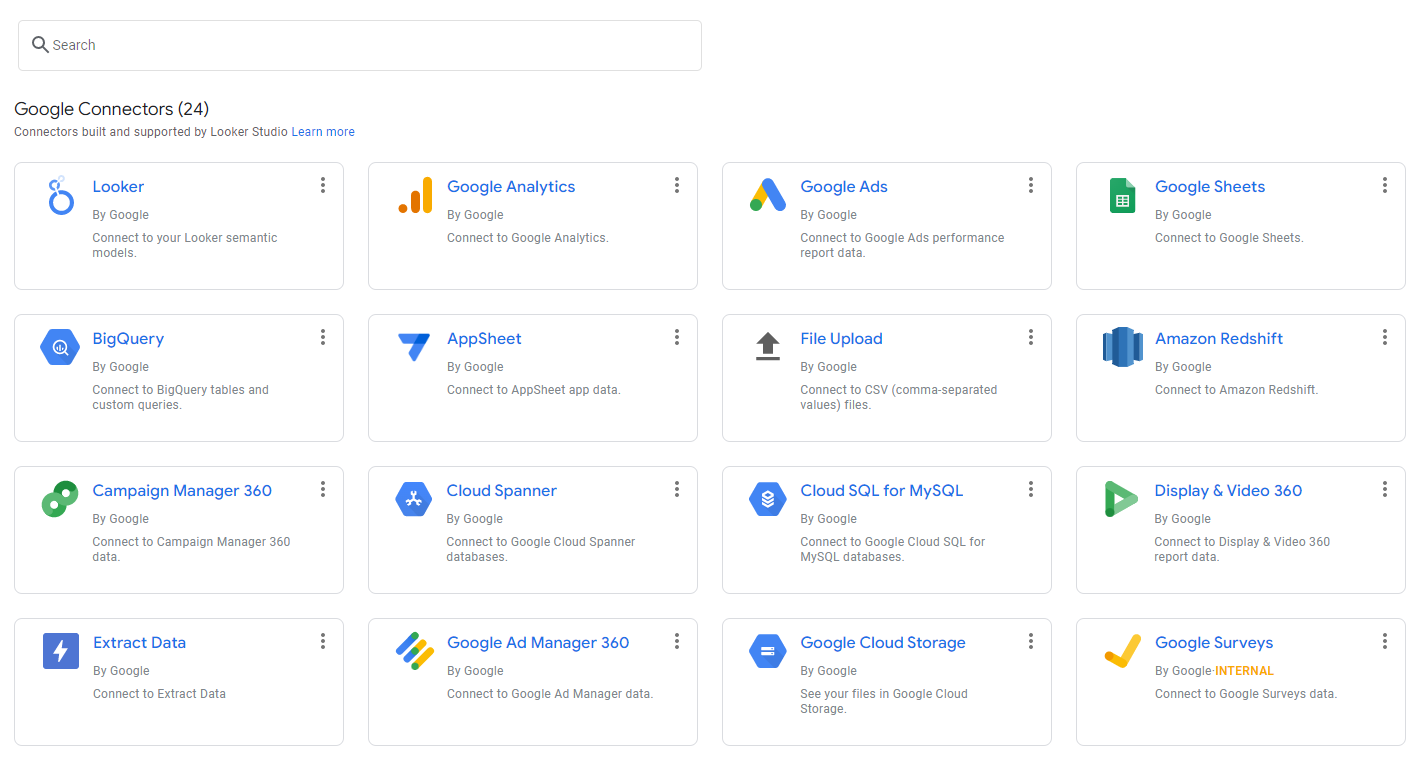This screenshot has width=1419, height=758.
Task: Open the Google Analytics card's three-dot menu
Action: pyautogui.click(x=676, y=185)
